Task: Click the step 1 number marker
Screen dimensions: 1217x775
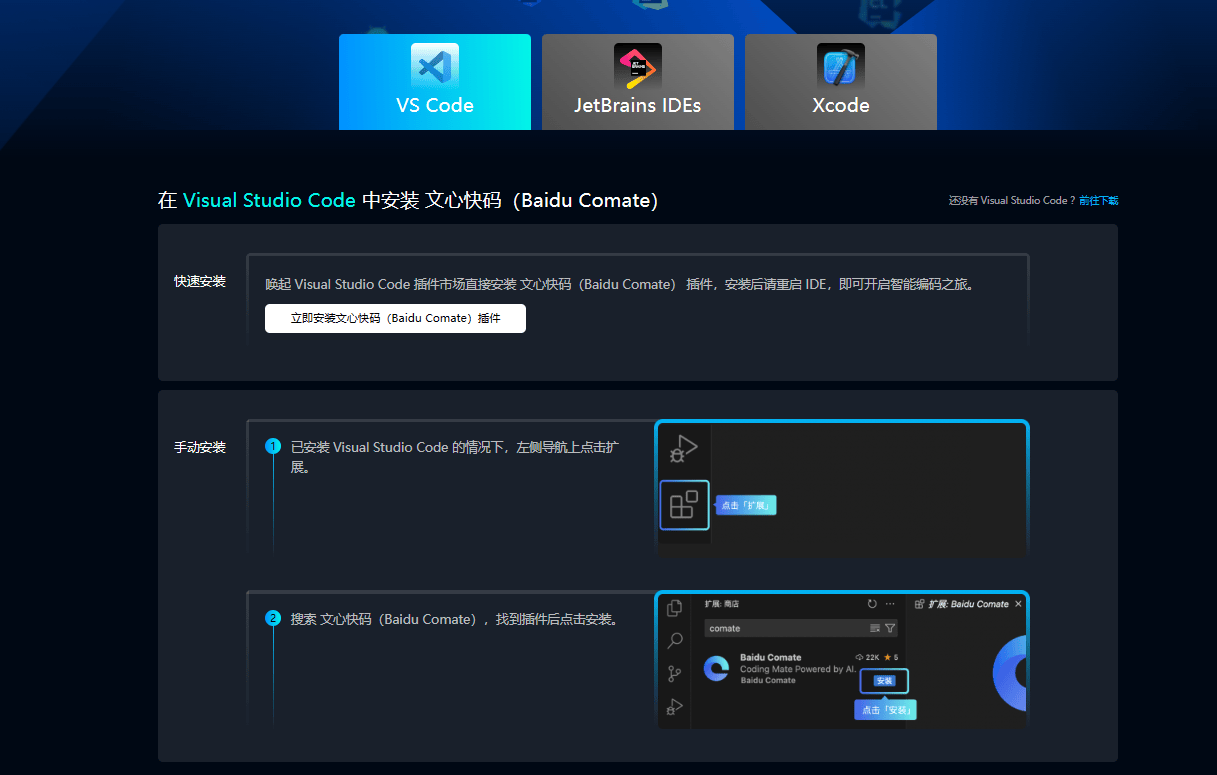Action: 273,447
